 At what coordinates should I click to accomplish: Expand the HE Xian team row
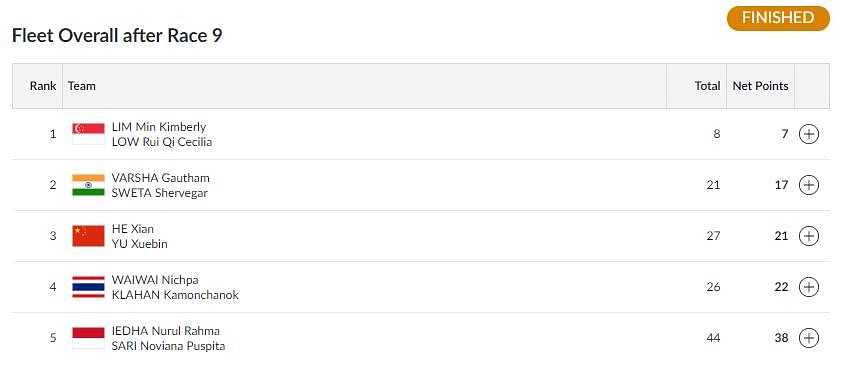click(809, 236)
